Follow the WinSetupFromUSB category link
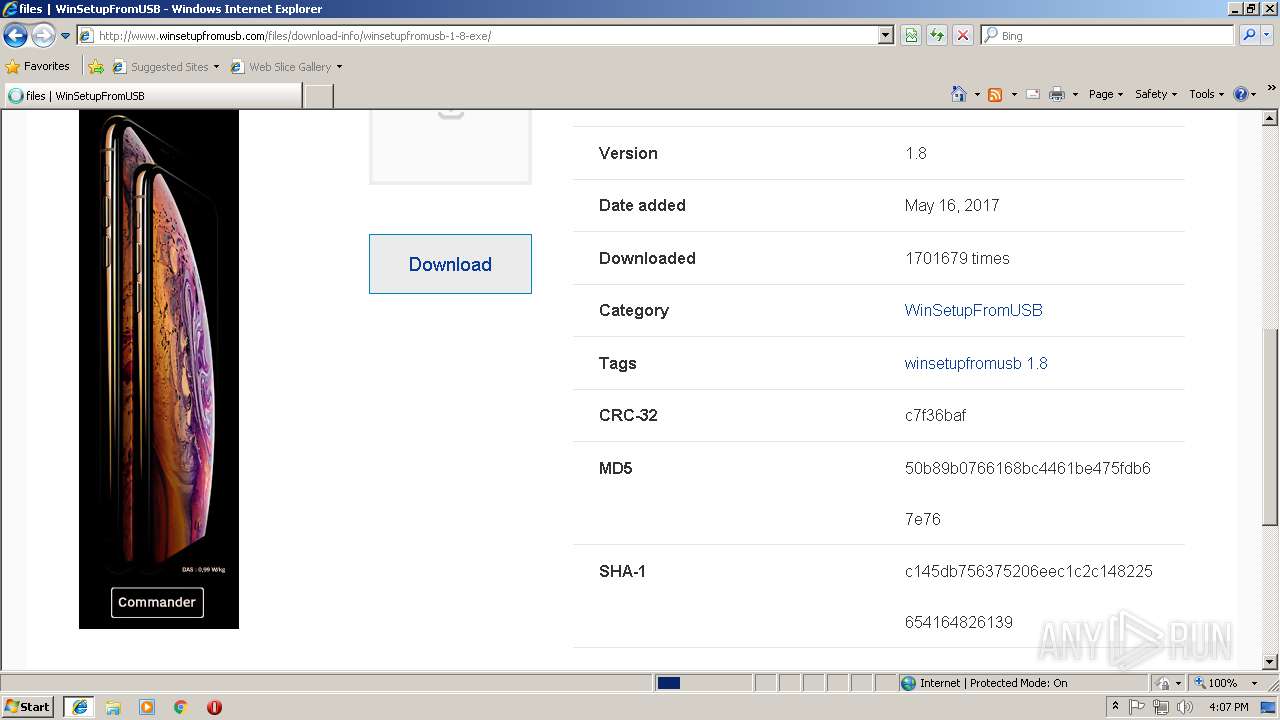This screenshot has width=1280, height=720. coord(973,310)
